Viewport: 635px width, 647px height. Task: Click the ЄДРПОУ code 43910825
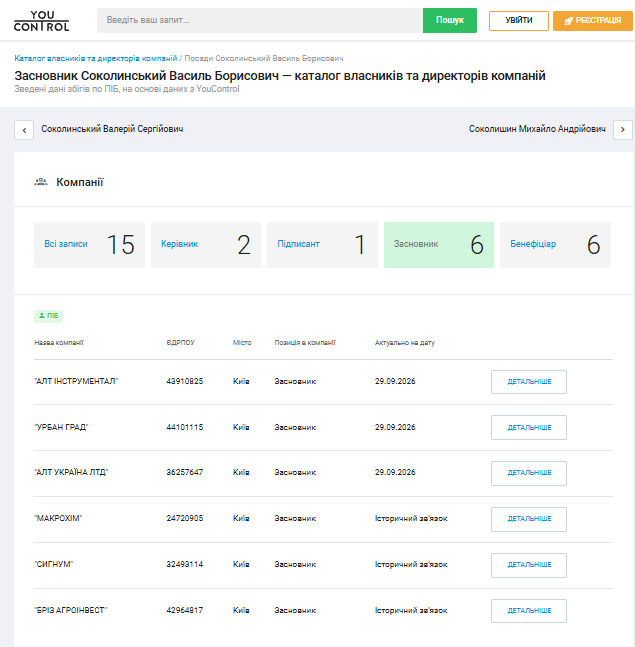(x=185, y=381)
